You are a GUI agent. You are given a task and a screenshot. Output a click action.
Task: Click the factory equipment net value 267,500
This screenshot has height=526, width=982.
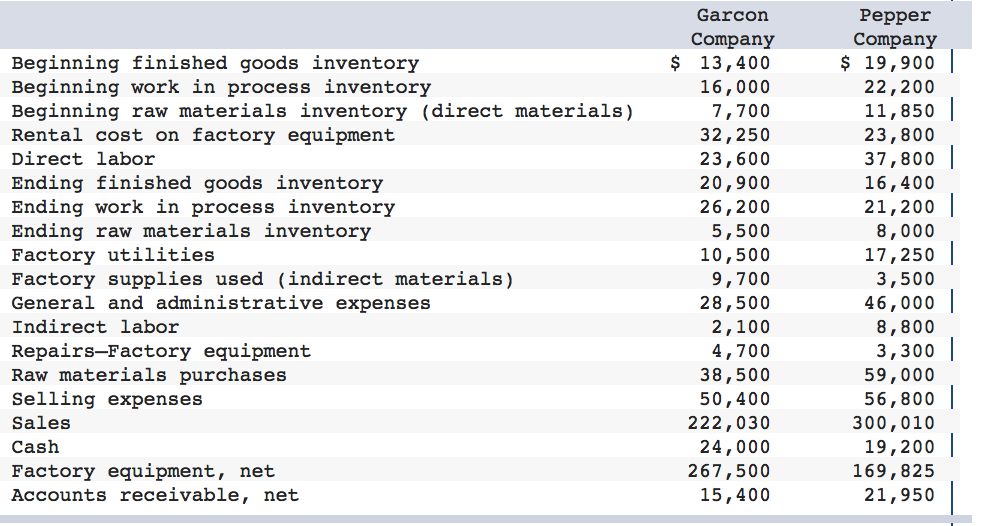coord(729,472)
